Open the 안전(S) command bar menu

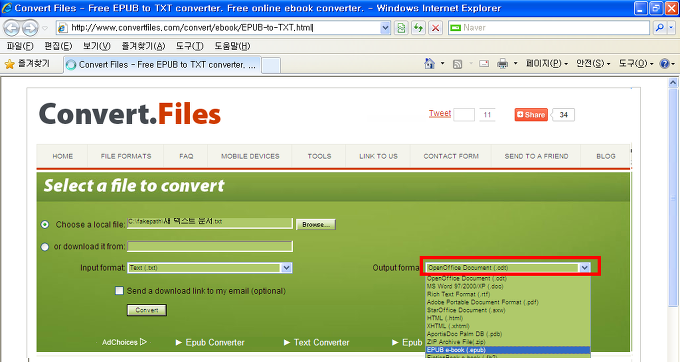point(593,64)
